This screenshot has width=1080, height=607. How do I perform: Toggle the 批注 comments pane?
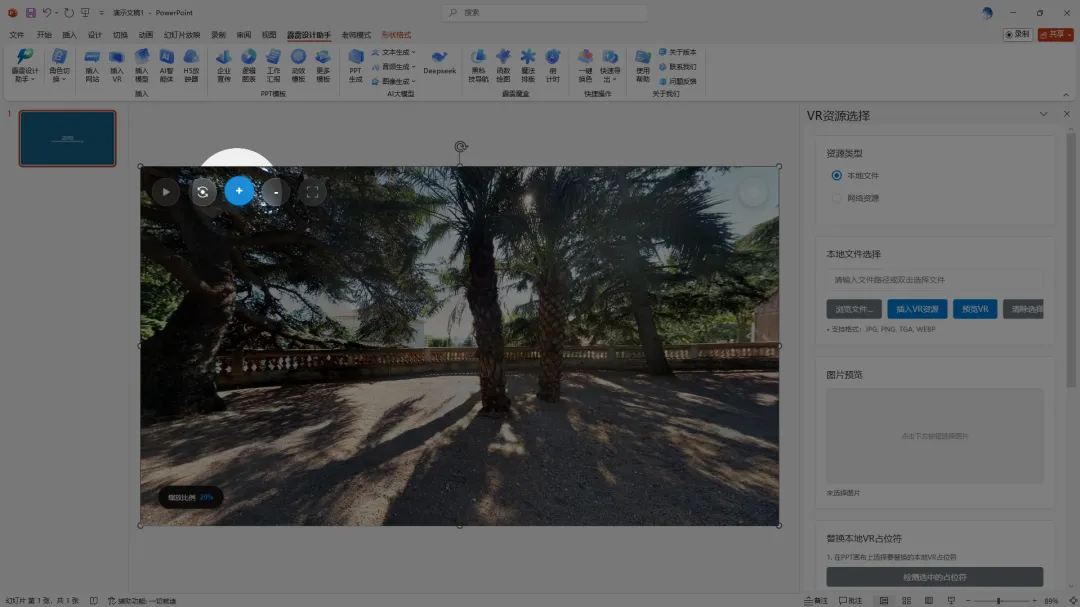(851, 601)
